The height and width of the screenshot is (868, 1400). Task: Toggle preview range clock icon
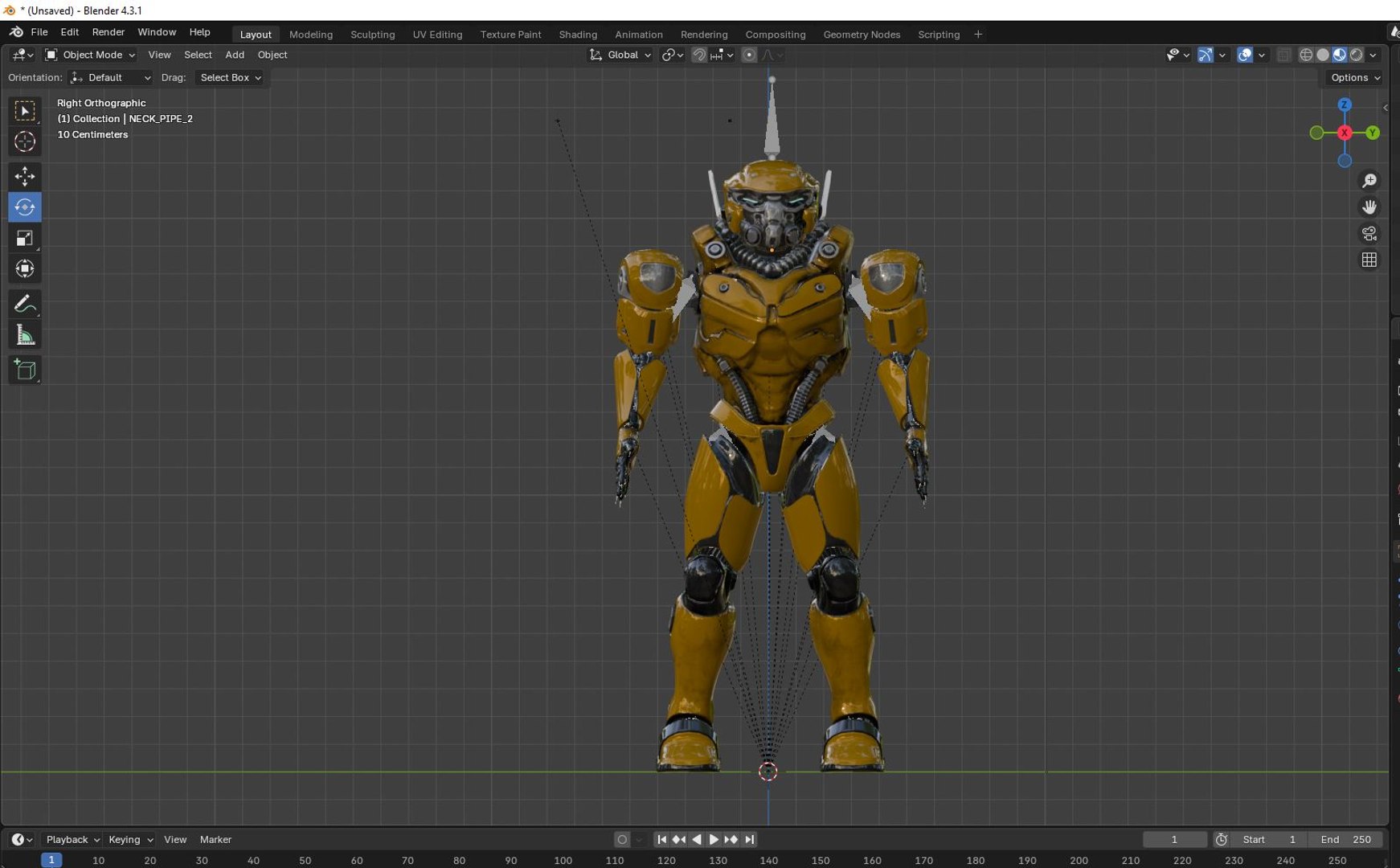pos(1222,839)
